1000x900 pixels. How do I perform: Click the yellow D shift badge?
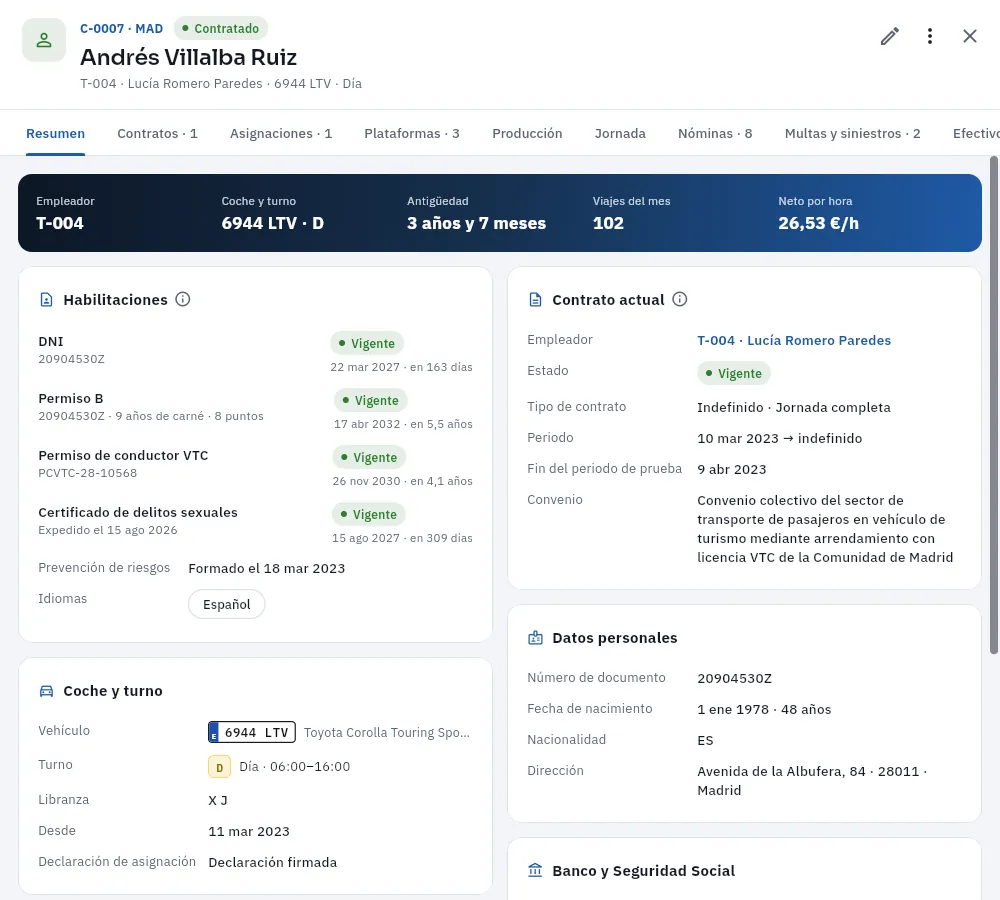(219, 767)
